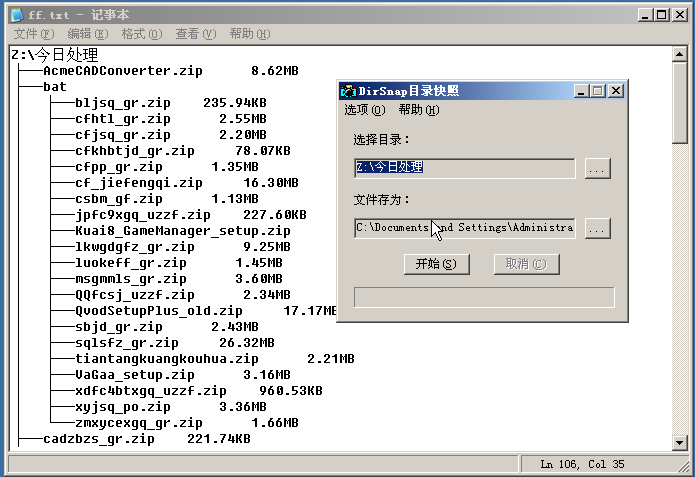The height and width of the screenshot is (477, 695).
Task: Open the 编辑(E) menu in Notepad
Action: (88, 34)
